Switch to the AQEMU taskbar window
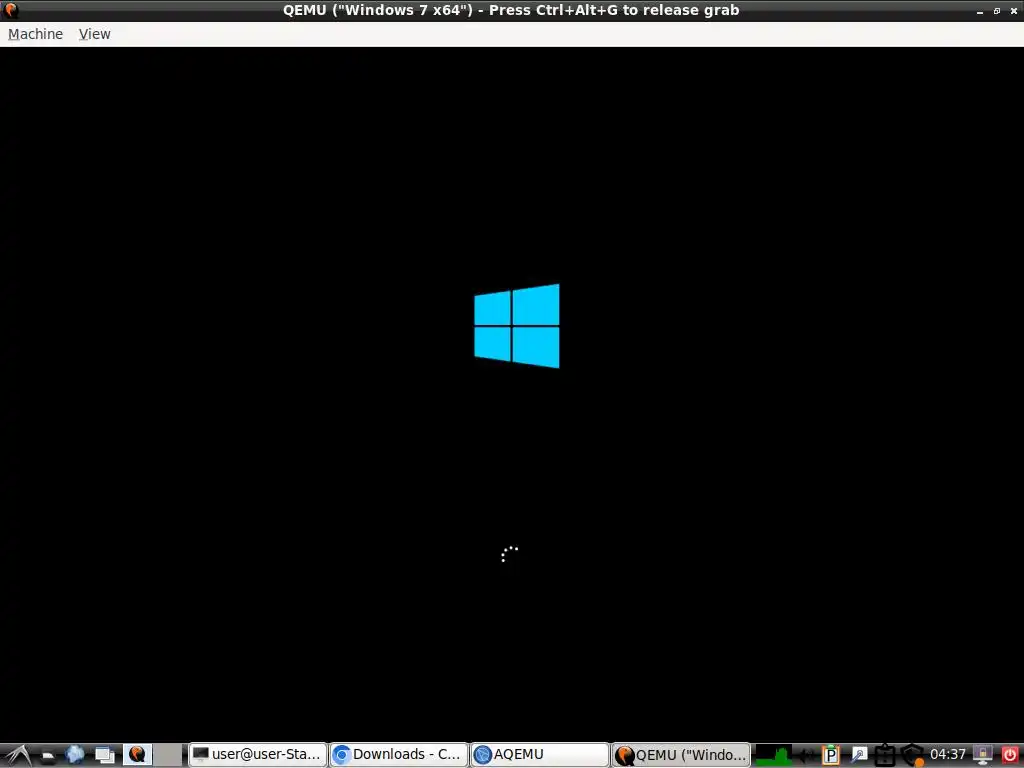The image size is (1024, 768). 540,755
